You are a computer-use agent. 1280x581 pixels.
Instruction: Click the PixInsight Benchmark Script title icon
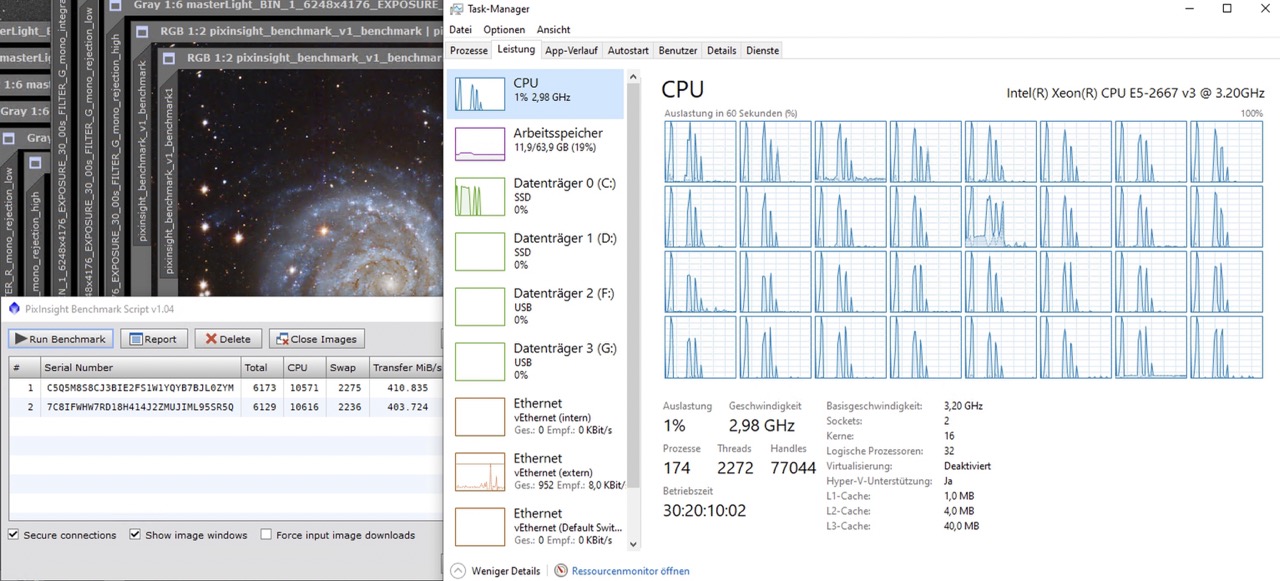click(x=12, y=310)
